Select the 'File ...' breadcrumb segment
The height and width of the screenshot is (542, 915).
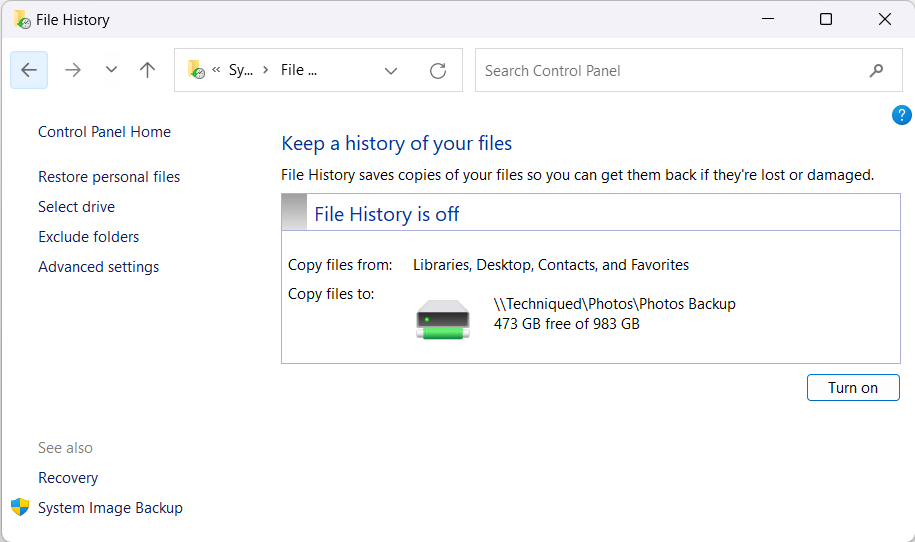299,70
